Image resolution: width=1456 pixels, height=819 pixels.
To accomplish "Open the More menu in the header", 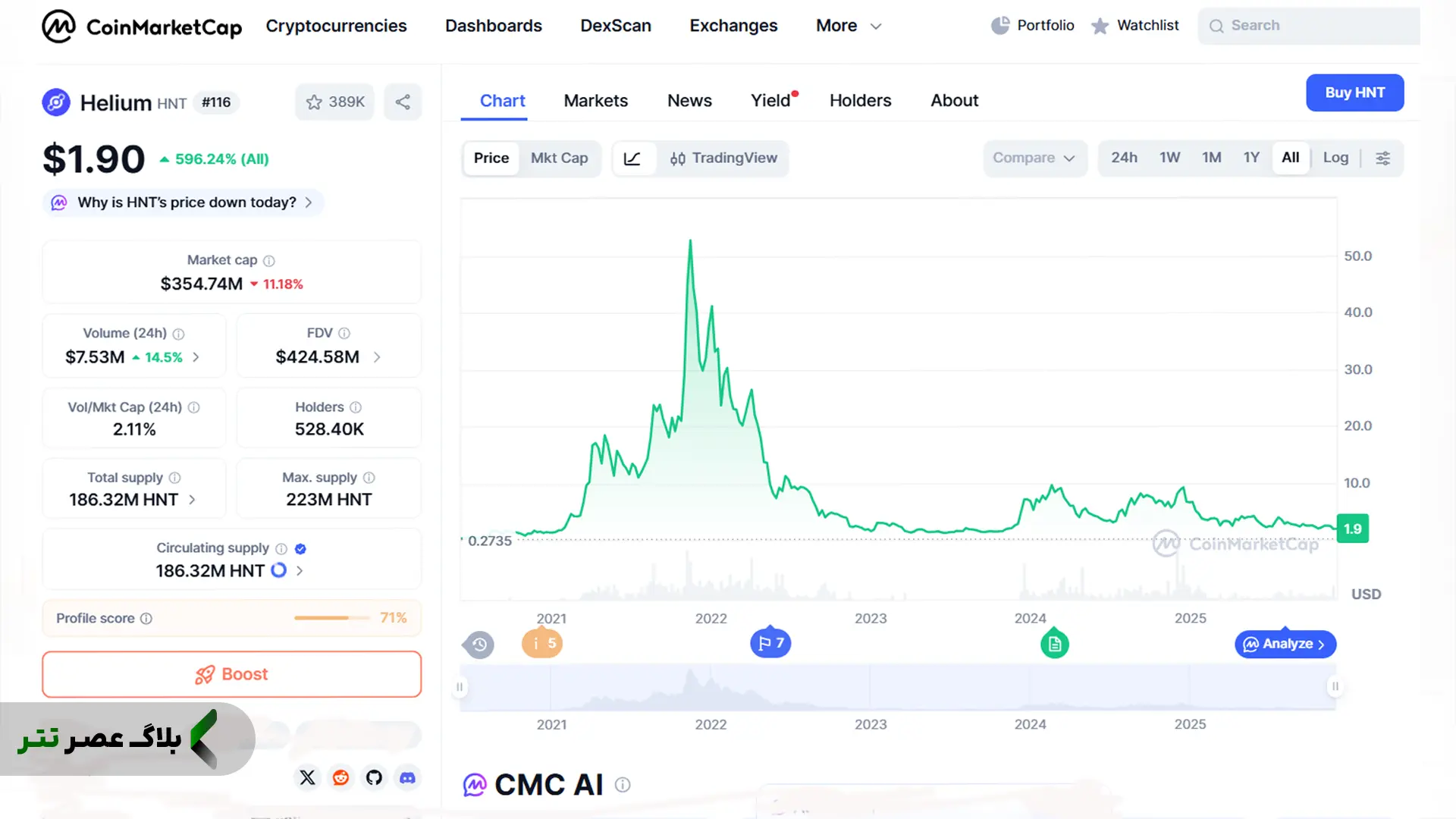I will pyautogui.click(x=849, y=26).
